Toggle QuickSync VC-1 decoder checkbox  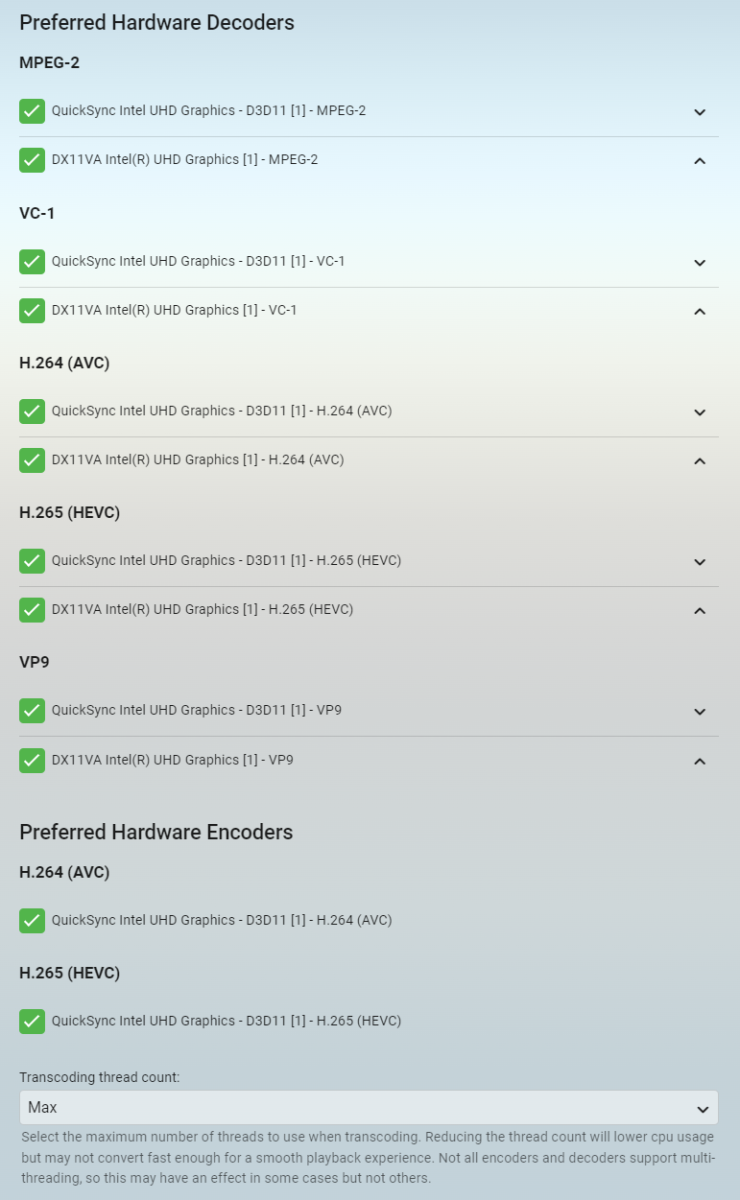click(x=32, y=262)
